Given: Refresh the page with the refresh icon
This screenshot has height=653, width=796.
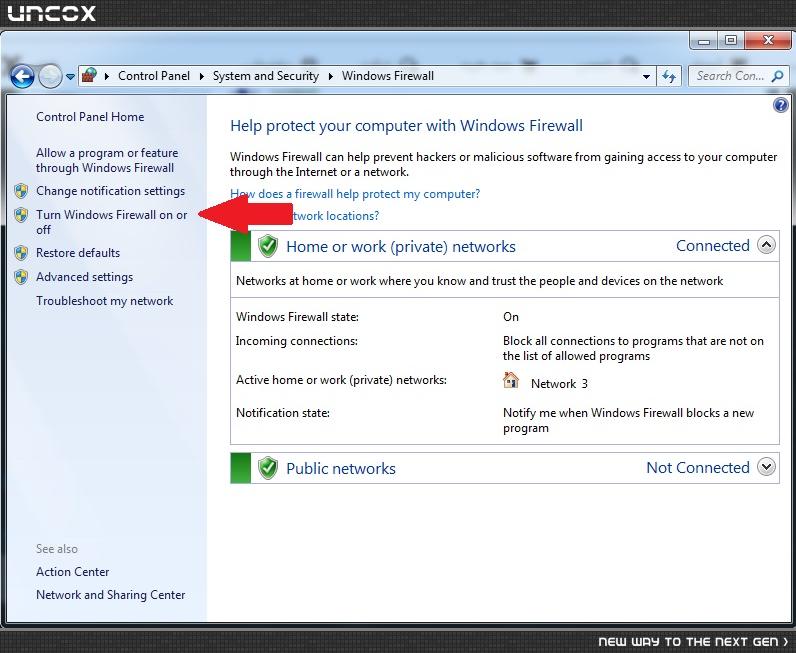Looking at the screenshot, I should point(669,77).
